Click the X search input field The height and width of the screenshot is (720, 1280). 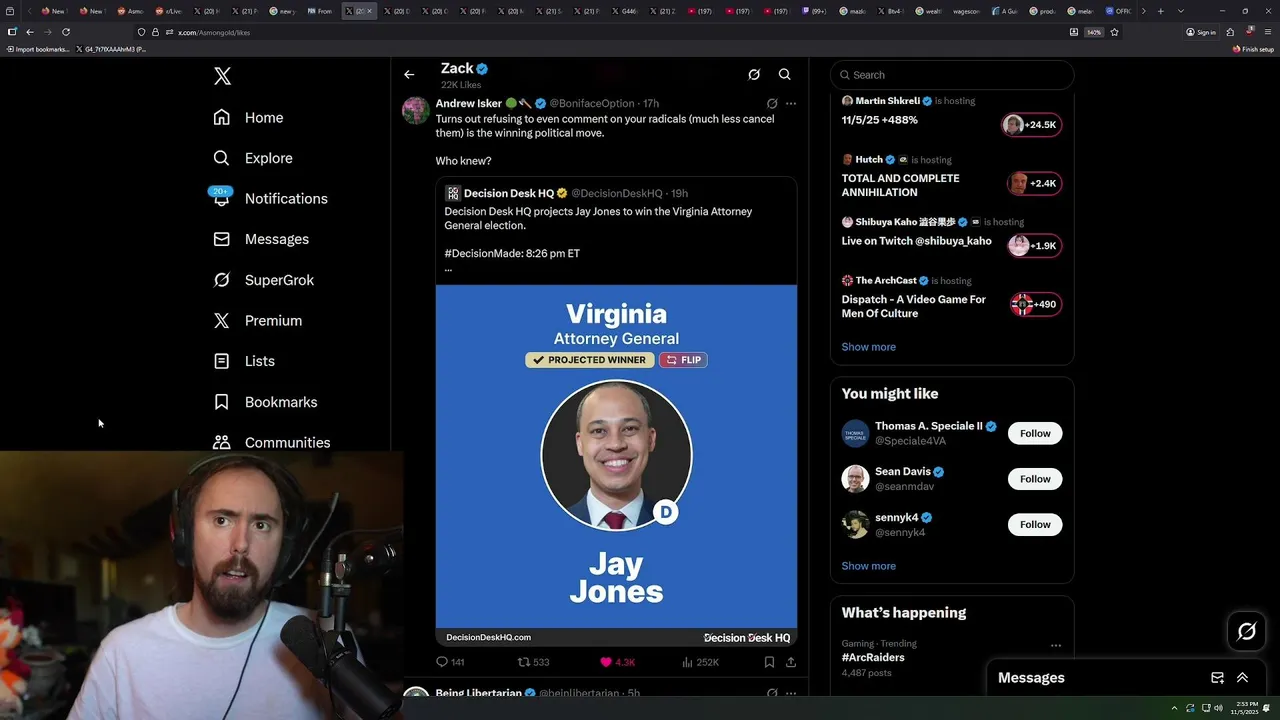(952, 75)
